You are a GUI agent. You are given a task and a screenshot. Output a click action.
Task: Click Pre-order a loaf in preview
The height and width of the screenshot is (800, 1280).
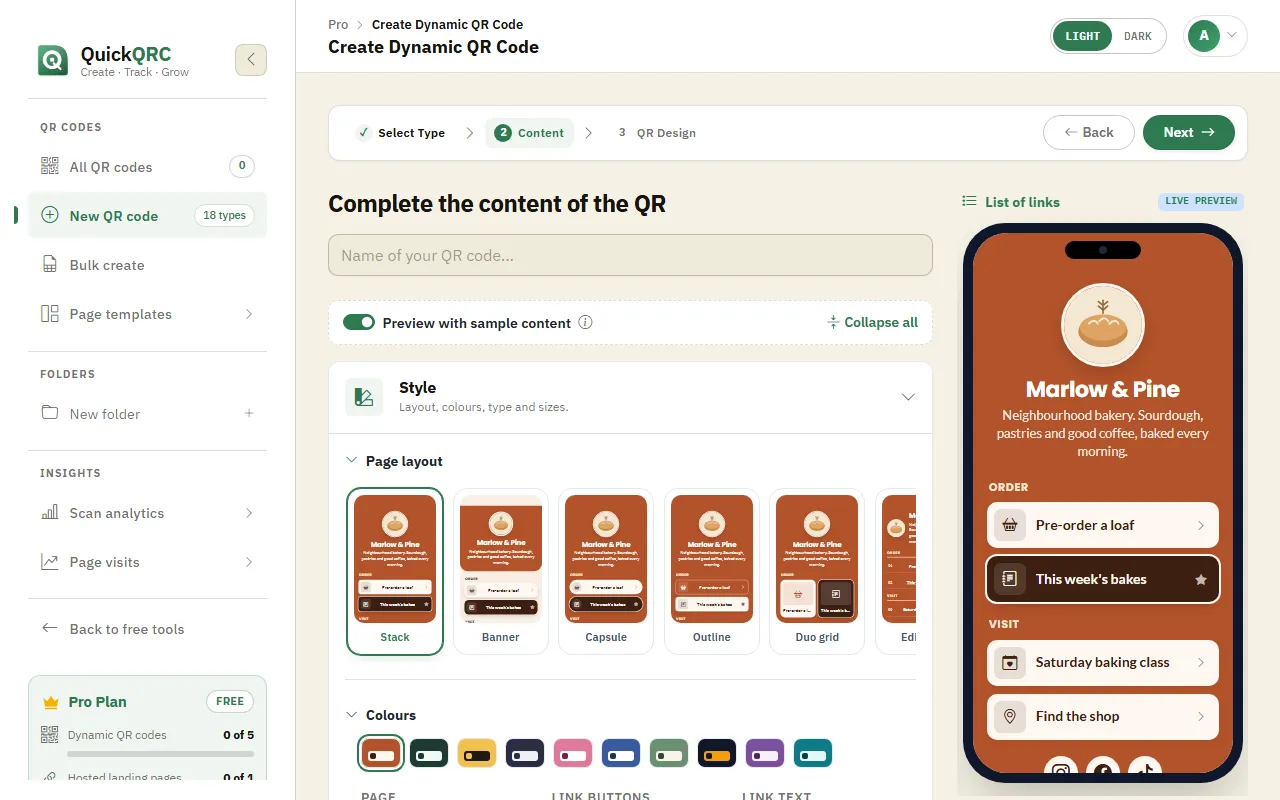click(x=1103, y=525)
